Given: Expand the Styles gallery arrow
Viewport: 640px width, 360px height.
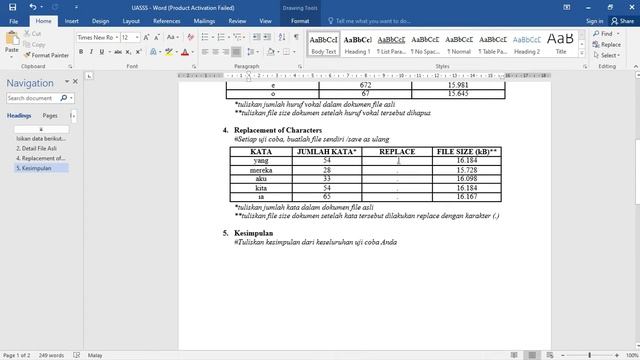Looking at the screenshot, I should 582,53.
